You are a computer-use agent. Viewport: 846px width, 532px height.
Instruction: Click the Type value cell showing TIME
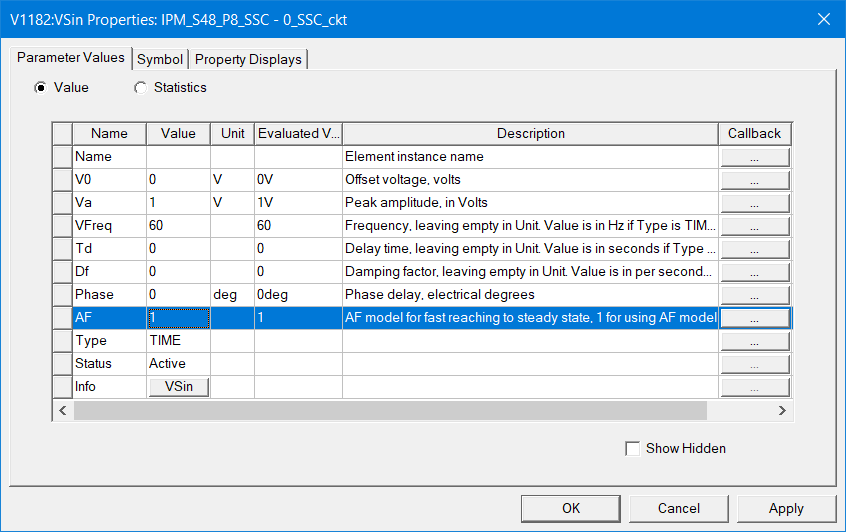point(178,341)
